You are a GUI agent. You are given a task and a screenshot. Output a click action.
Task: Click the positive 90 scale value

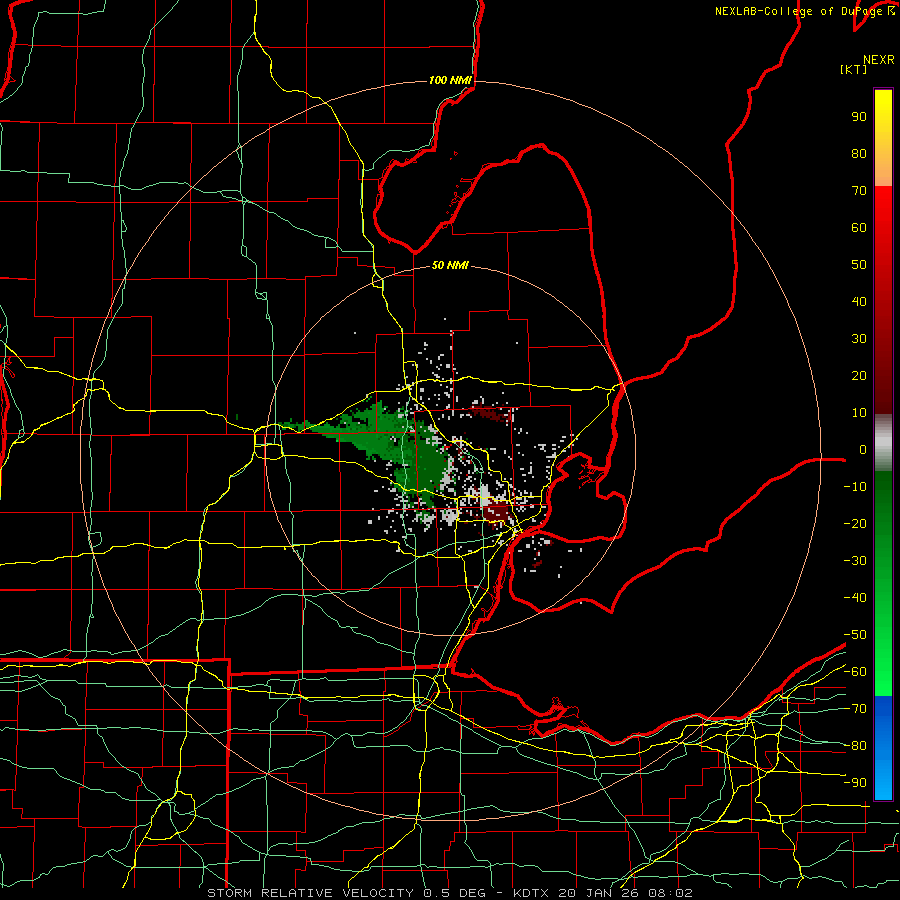859,117
